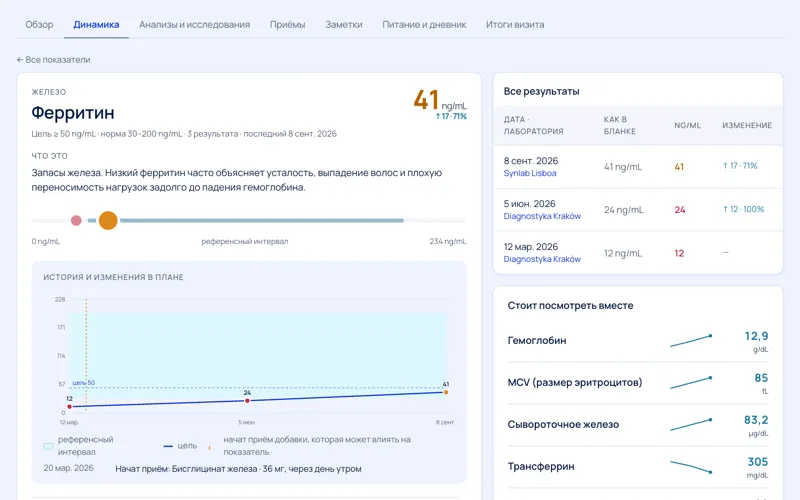Viewport: 800px width, 500px height.
Task: Click the dashed supplement legend marker icon
Action: [x=210, y=446]
